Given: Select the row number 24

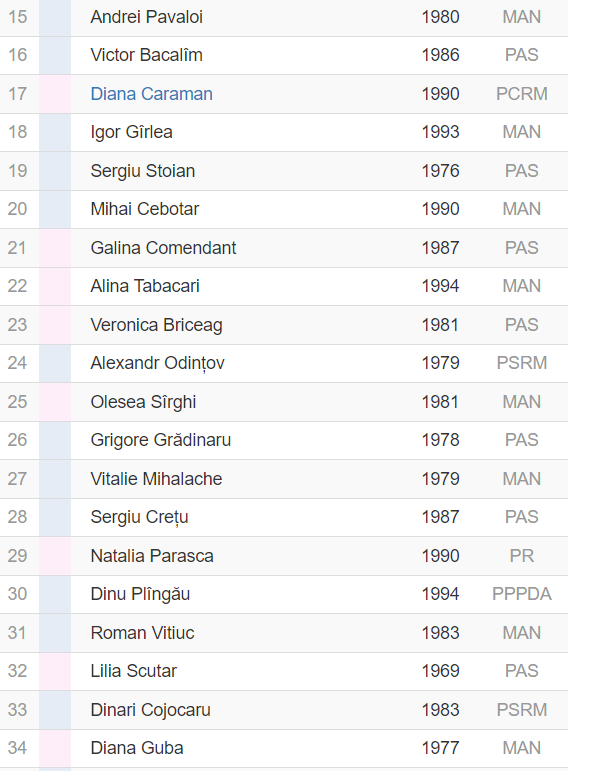Looking at the screenshot, I should coord(17,363).
